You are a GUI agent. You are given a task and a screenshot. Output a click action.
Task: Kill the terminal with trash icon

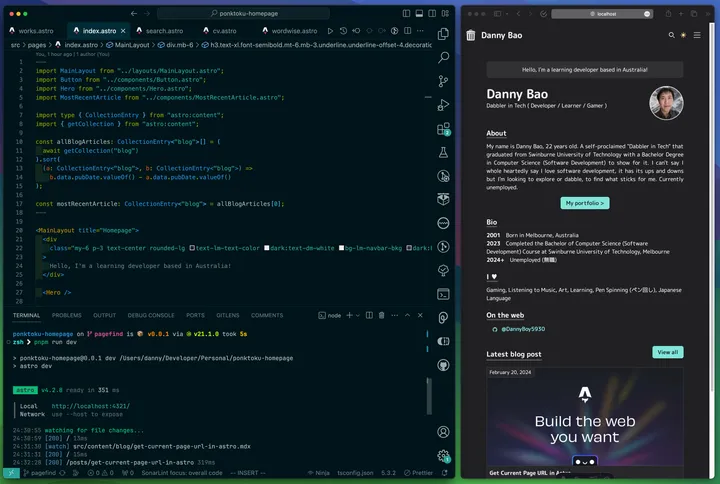[381, 315]
